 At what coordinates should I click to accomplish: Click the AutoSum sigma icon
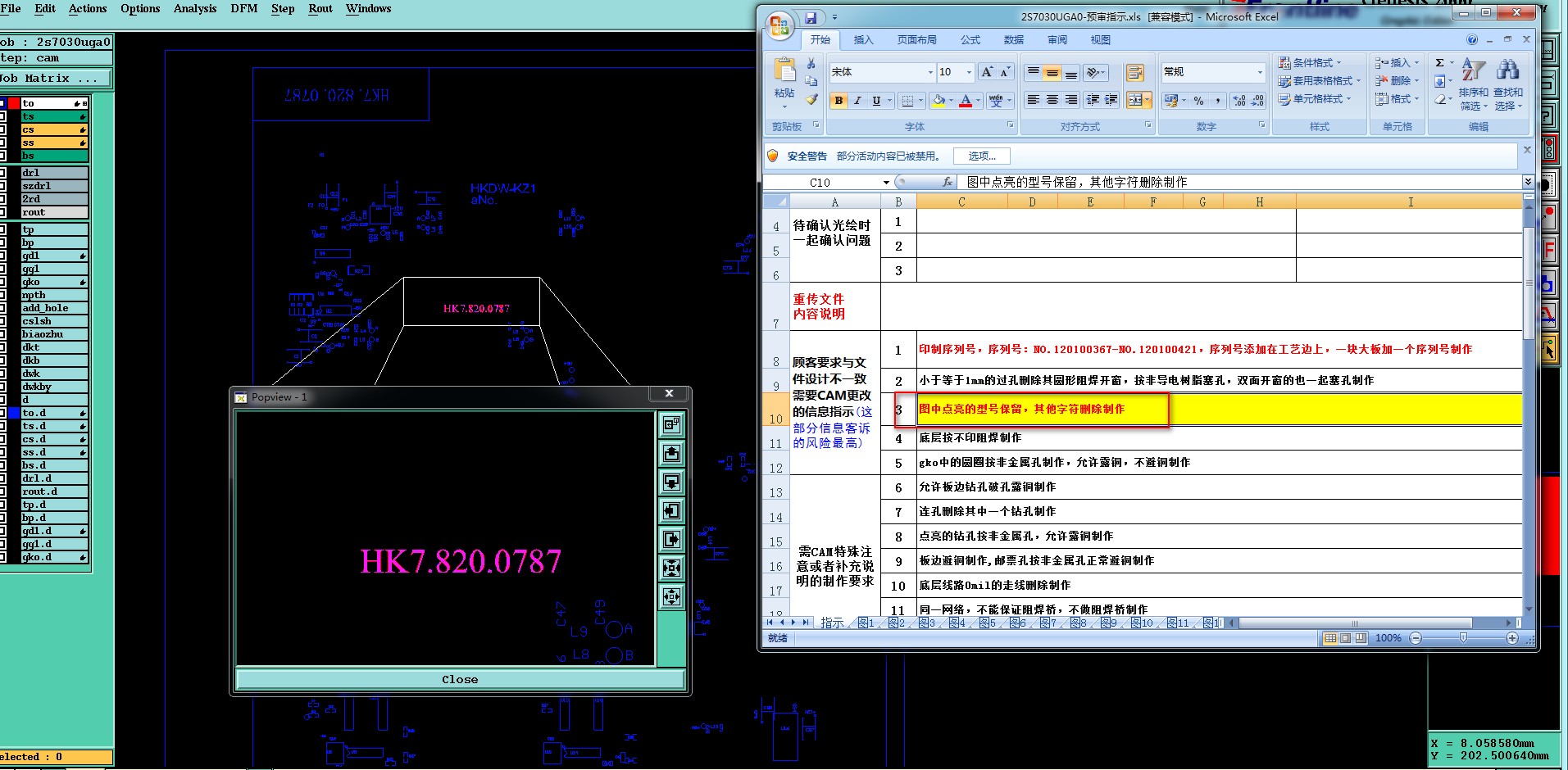[1439, 63]
